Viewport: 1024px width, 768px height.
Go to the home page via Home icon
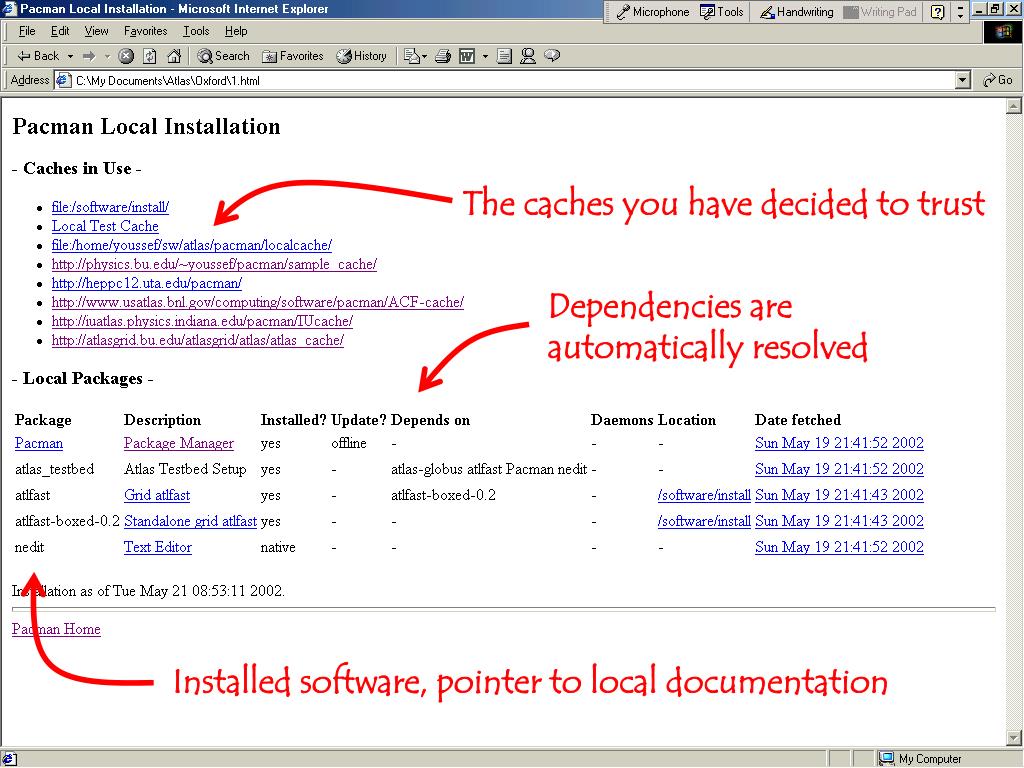[174, 56]
